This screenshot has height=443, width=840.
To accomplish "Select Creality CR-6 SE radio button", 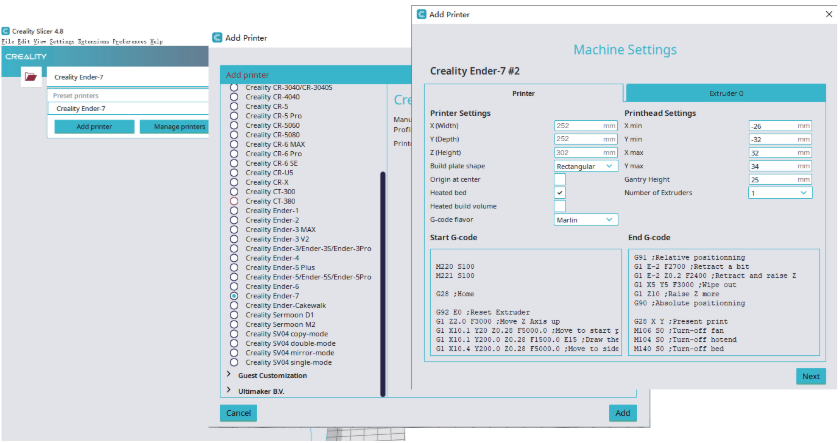I will tap(234, 163).
